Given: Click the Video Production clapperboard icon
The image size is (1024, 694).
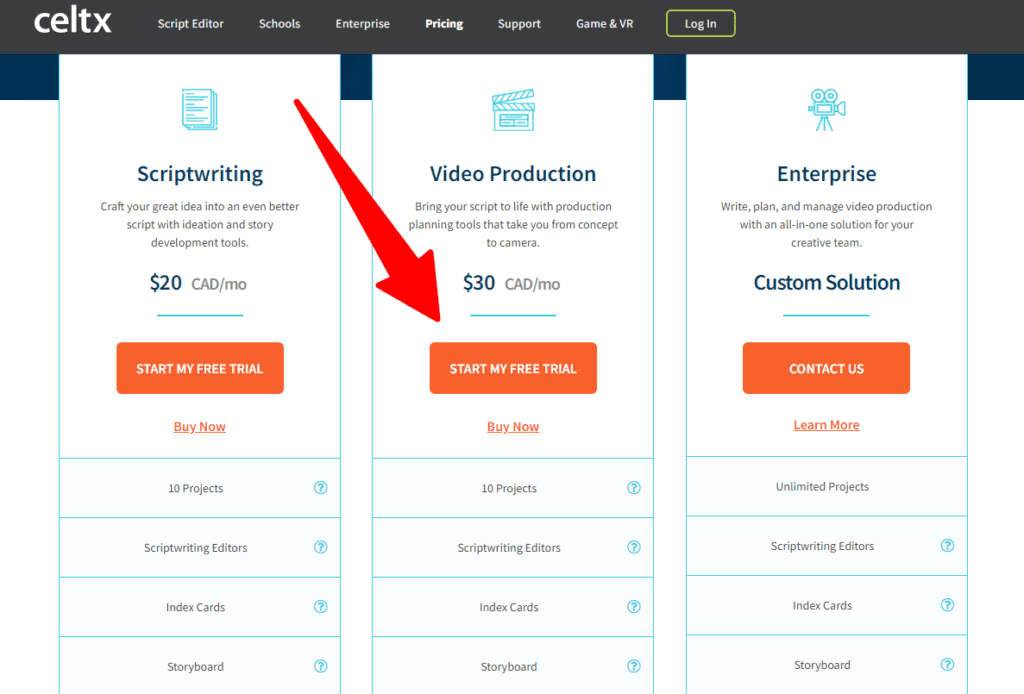Looking at the screenshot, I should [513, 110].
